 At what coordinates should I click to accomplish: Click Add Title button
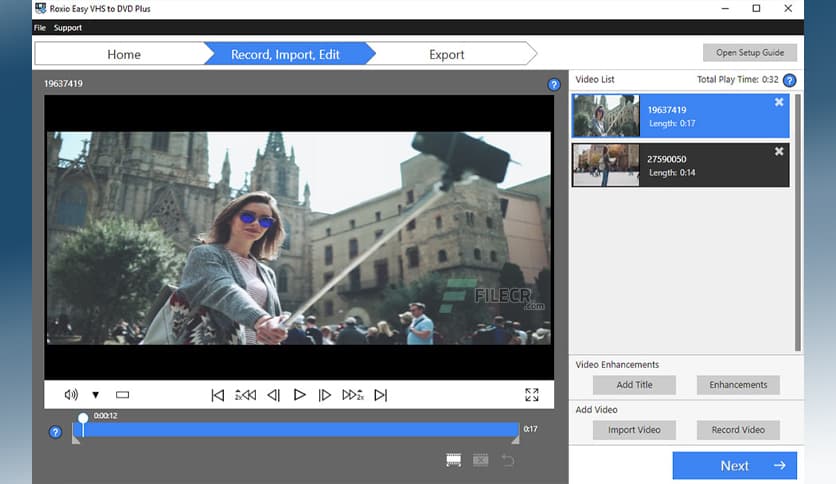[634, 385]
